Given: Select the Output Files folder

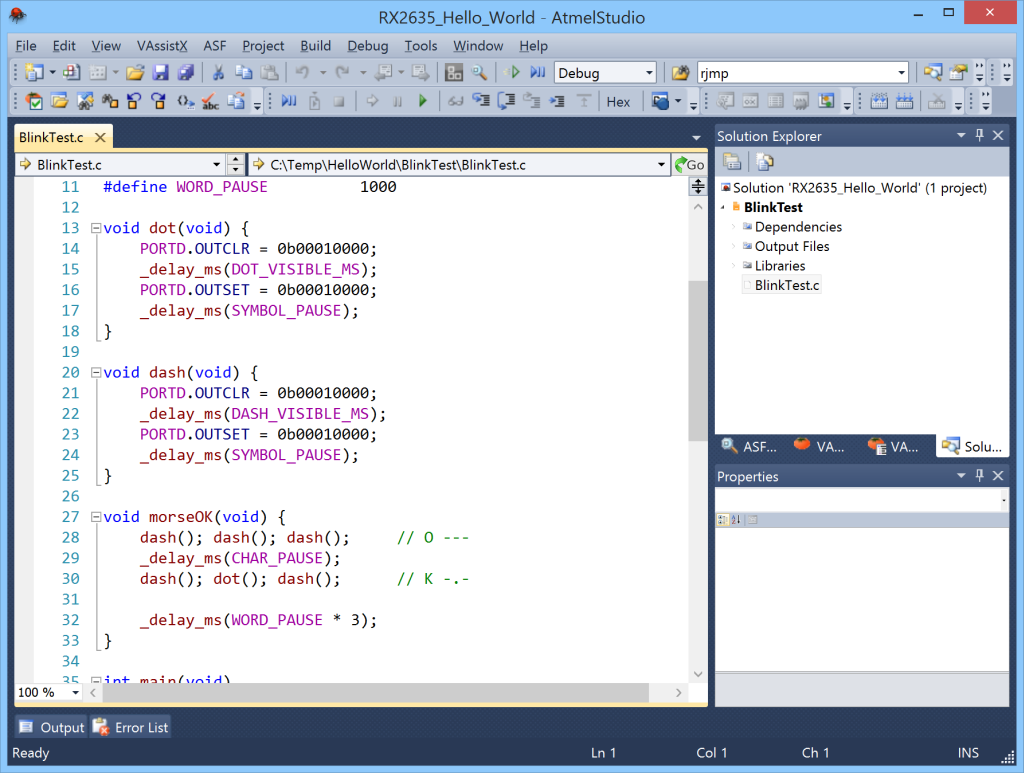Looking at the screenshot, I should tap(792, 246).
